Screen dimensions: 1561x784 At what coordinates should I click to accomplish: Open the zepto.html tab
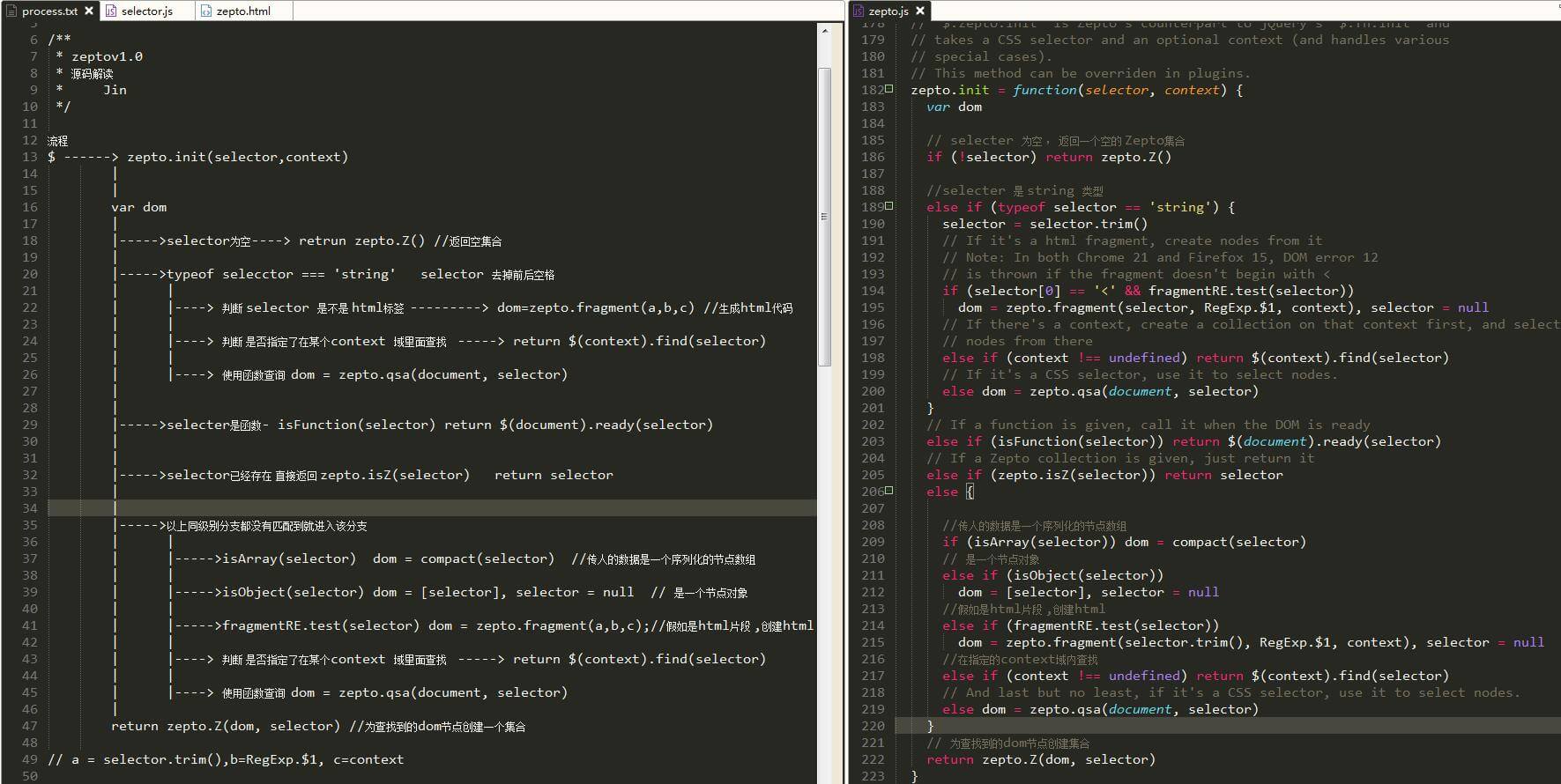[x=243, y=11]
